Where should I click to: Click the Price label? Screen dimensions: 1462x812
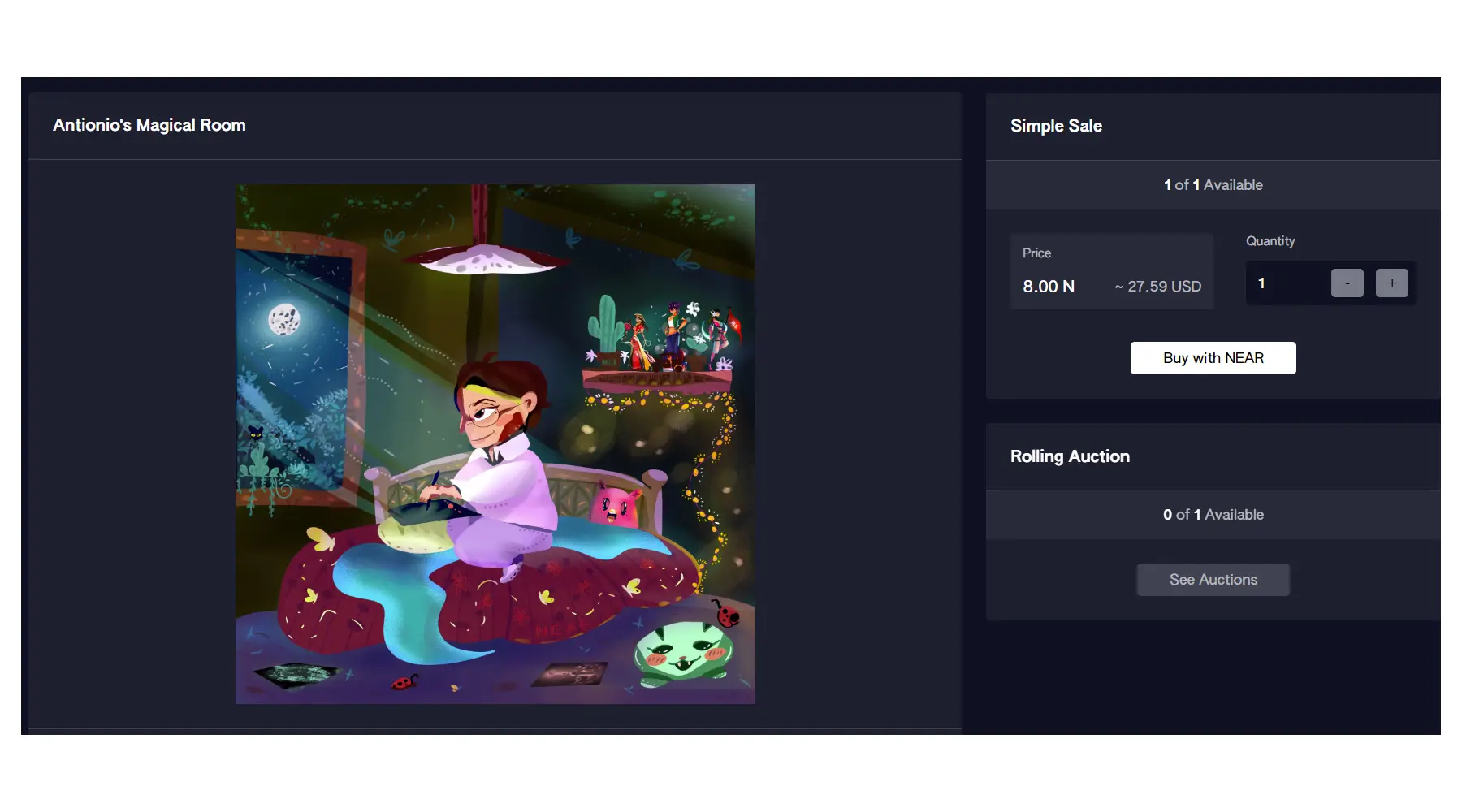(1036, 253)
